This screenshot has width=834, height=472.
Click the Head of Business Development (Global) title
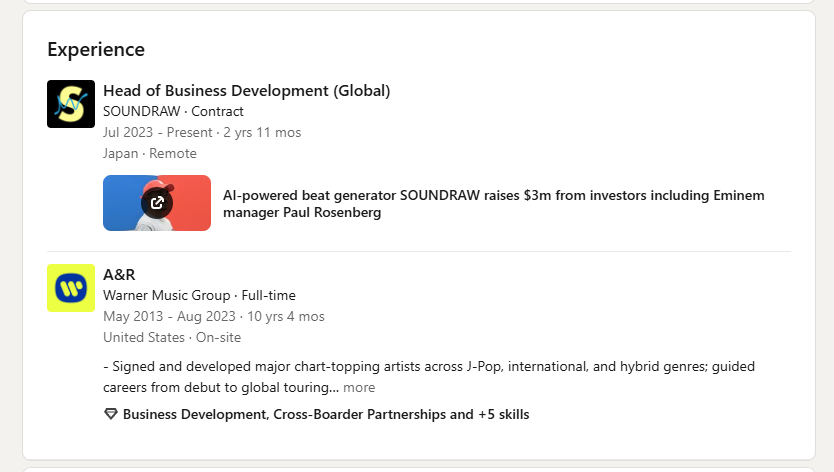[x=247, y=90]
